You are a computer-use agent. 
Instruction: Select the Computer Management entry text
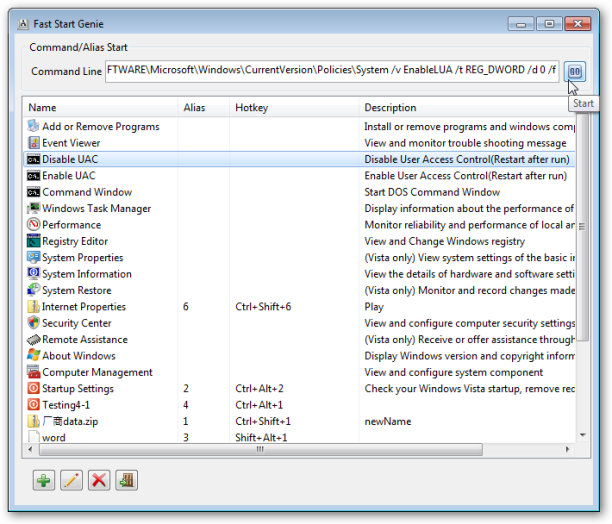(97, 373)
